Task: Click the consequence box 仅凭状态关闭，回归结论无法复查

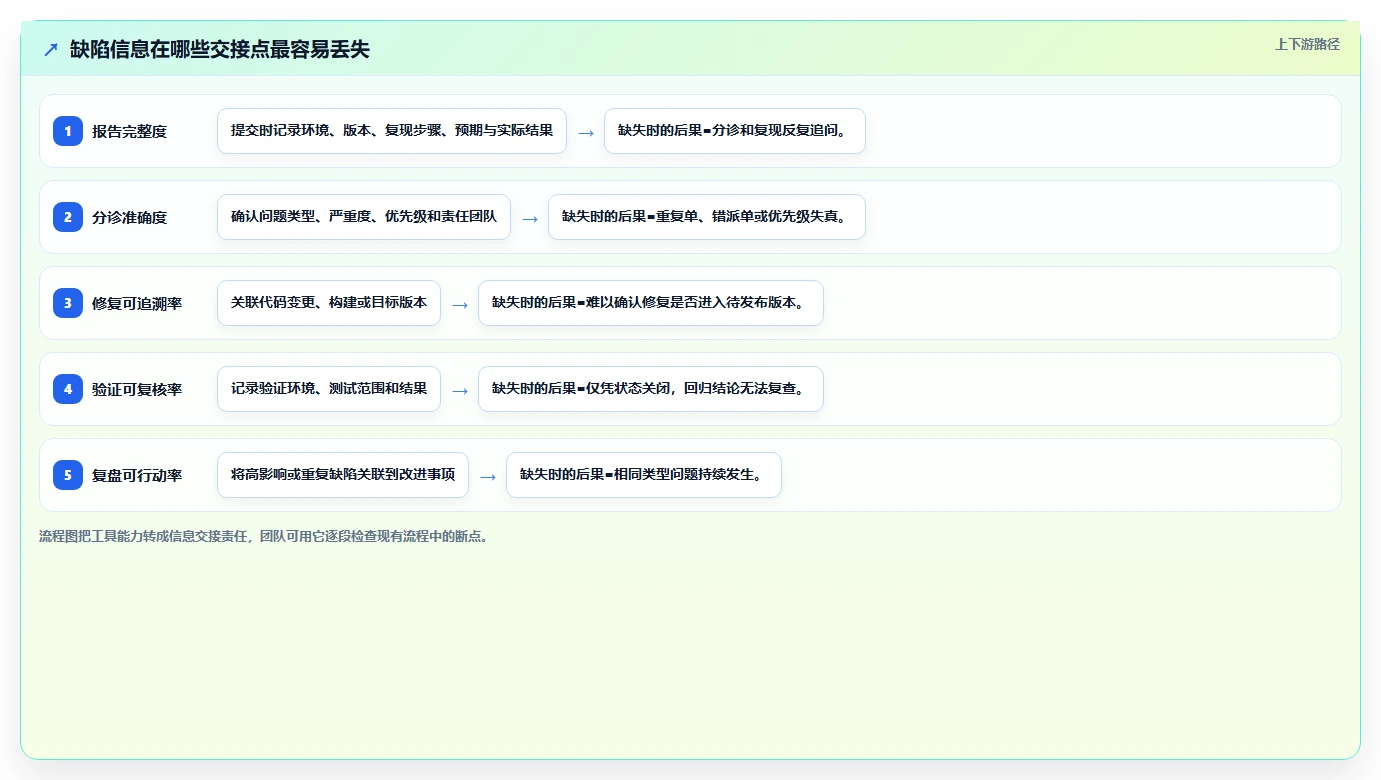Action: click(651, 389)
